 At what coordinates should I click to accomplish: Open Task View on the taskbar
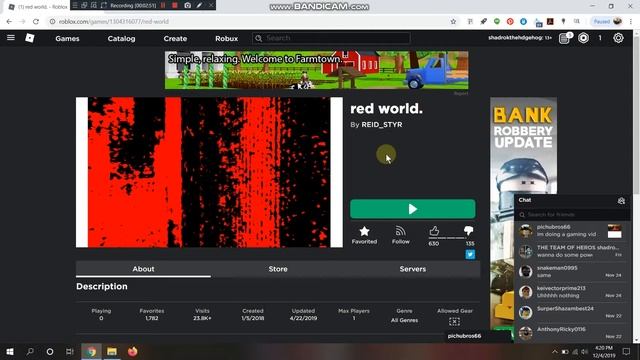tap(70, 351)
